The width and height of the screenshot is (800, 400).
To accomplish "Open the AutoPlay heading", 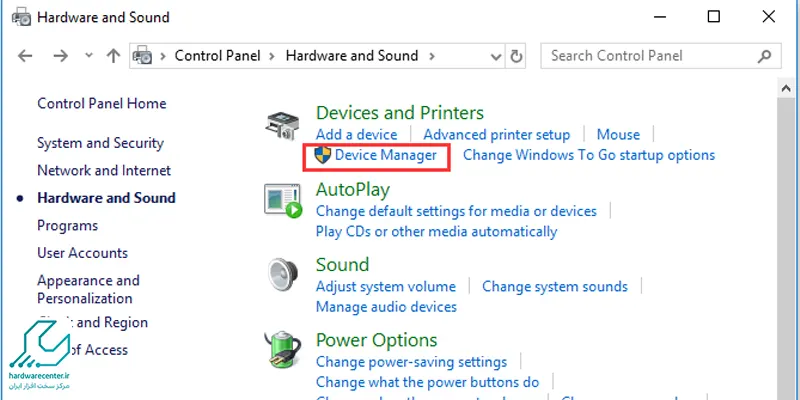I will click(353, 190).
